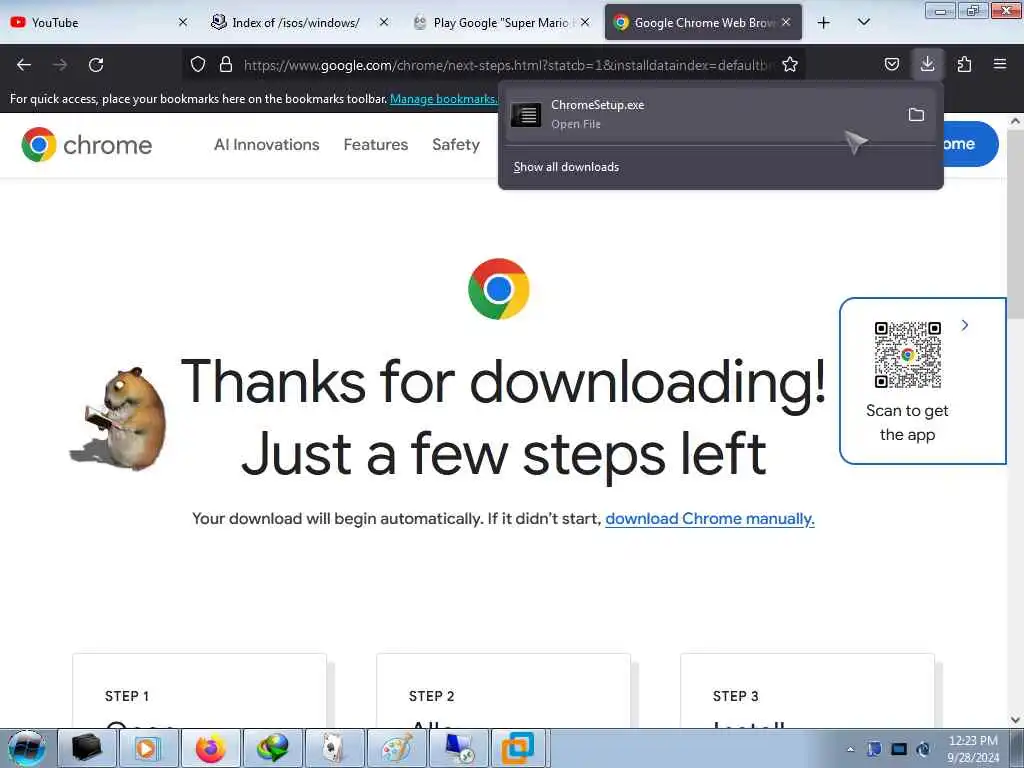Click scrollbar down arrow
The width and height of the screenshot is (1024, 768).
click(1015, 720)
